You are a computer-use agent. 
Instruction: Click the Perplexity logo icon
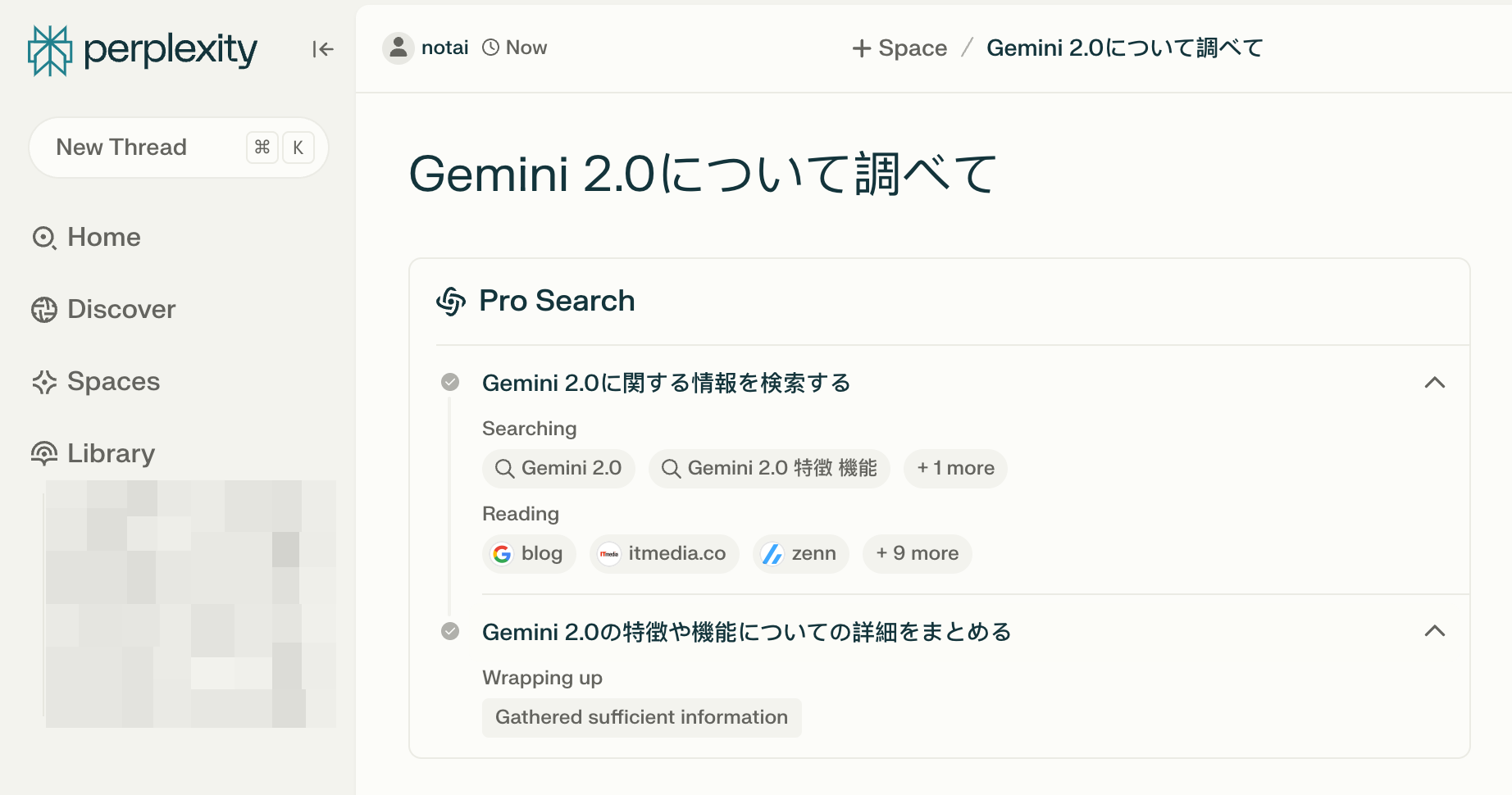click(x=50, y=50)
